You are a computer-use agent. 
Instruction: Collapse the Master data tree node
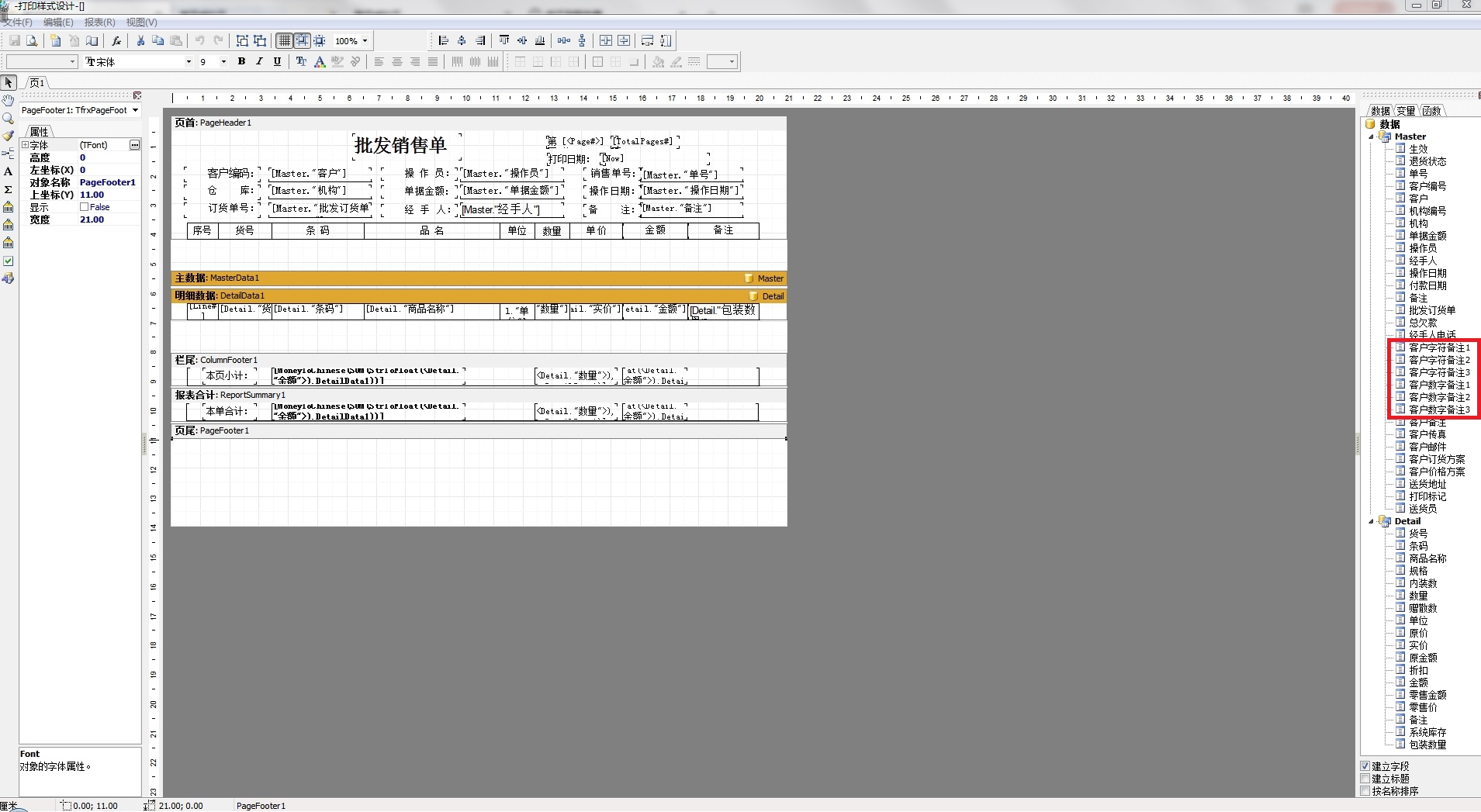click(x=1372, y=136)
